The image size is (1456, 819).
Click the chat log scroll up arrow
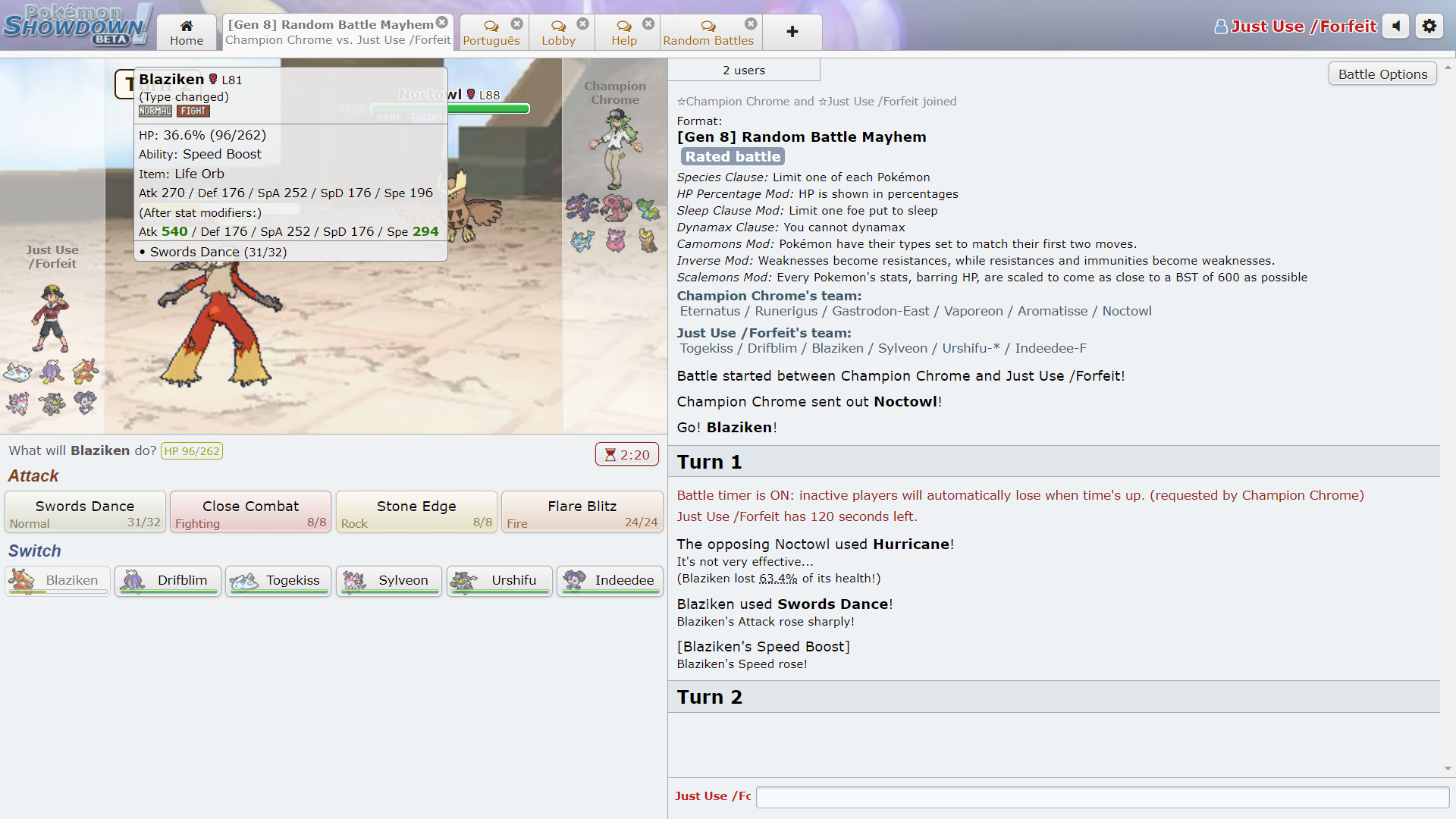click(x=1448, y=67)
